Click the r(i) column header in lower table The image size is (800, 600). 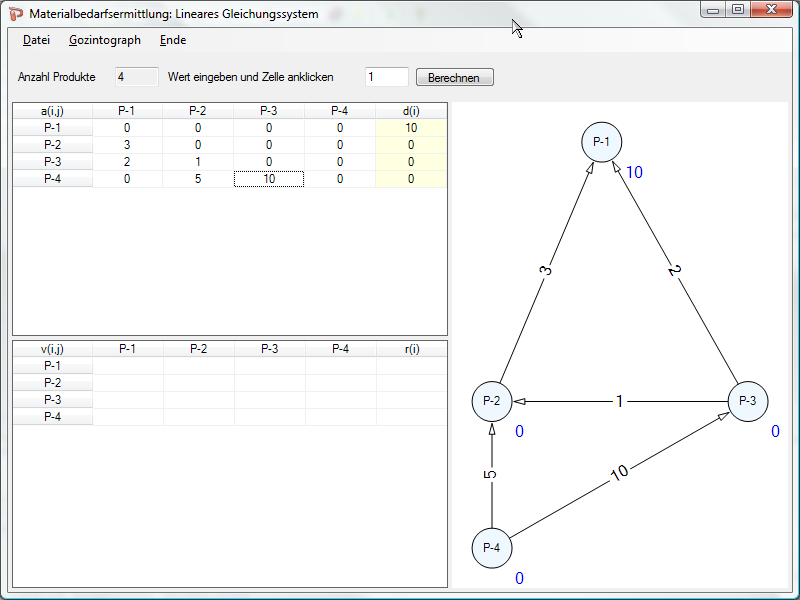tap(411, 349)
